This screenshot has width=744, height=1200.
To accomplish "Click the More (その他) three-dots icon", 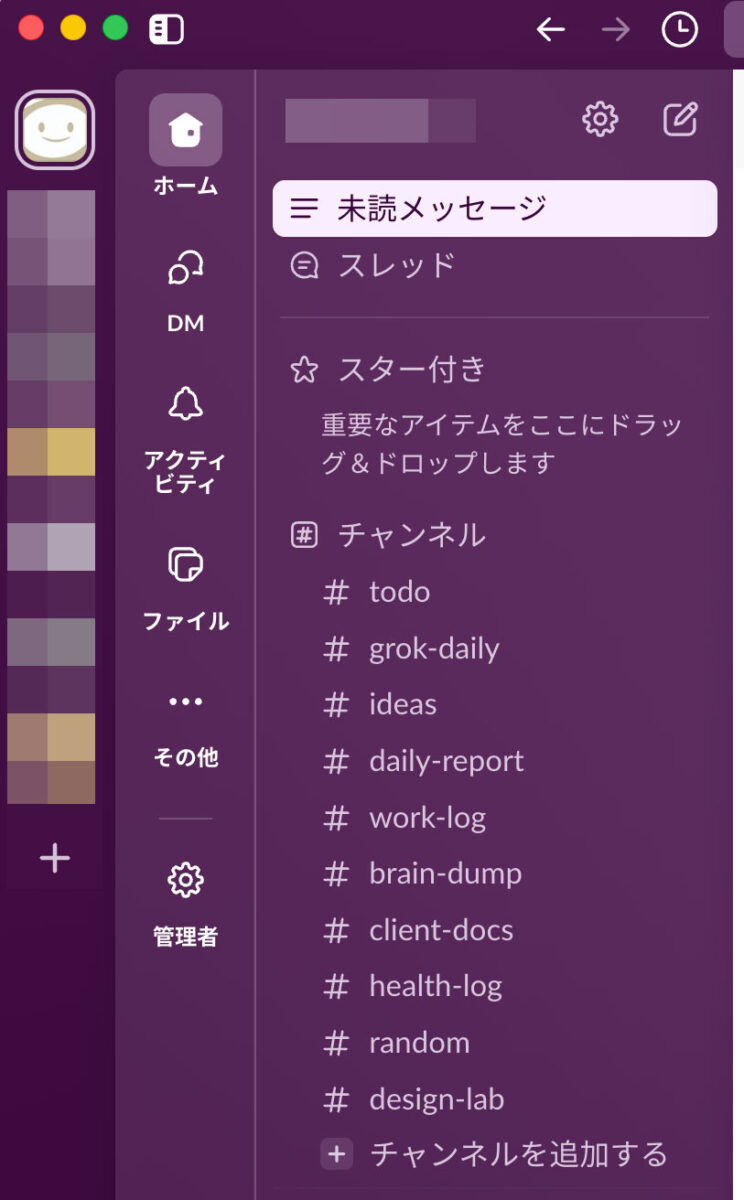I will 185,702.
